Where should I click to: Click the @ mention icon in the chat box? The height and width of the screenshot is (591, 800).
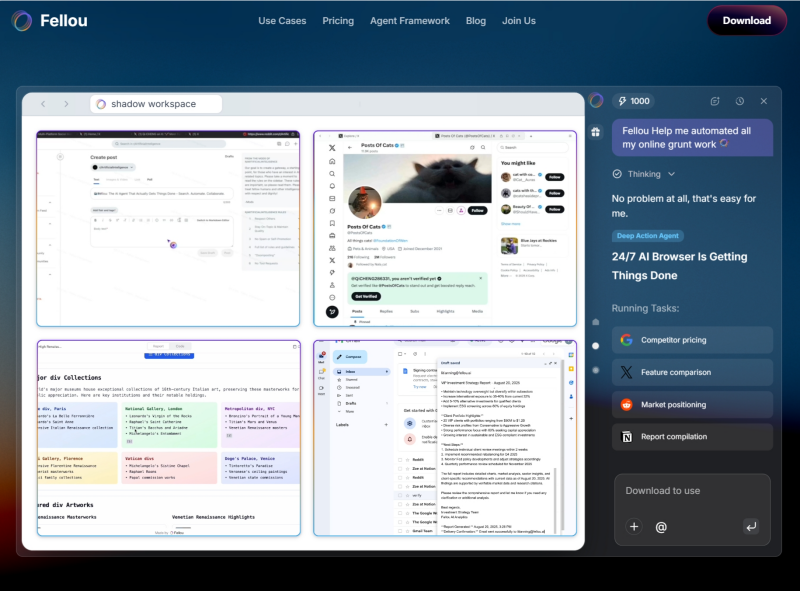pos(661,526)
